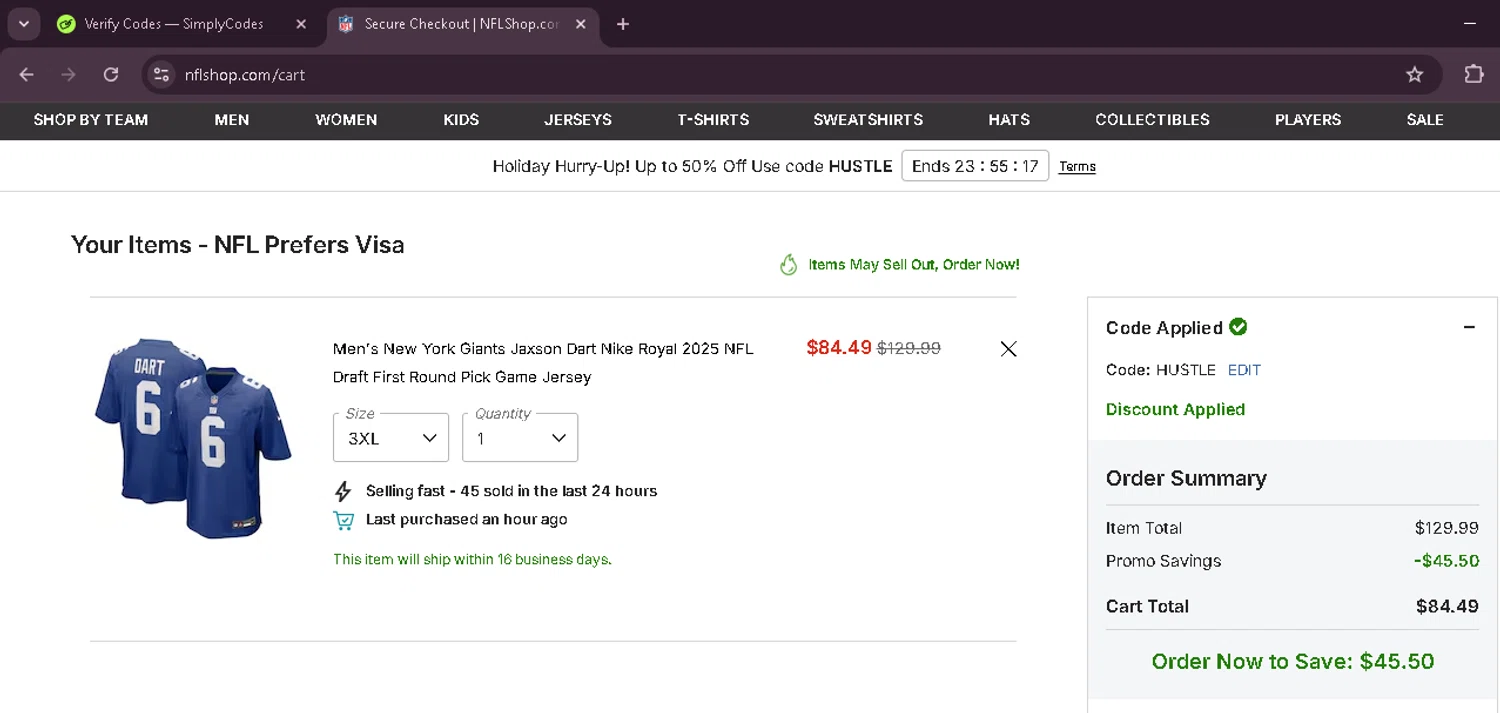Click the Promo Savings -$45.50 amount
1500x713 pixels.
tap(1446, 561)
